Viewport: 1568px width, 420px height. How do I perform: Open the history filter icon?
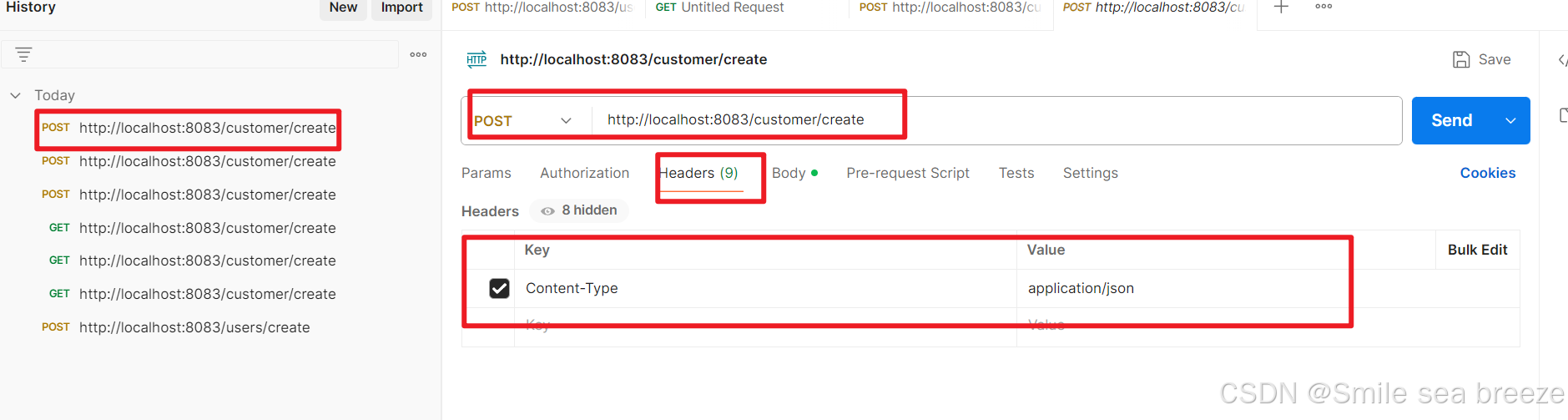coord(23,54)
